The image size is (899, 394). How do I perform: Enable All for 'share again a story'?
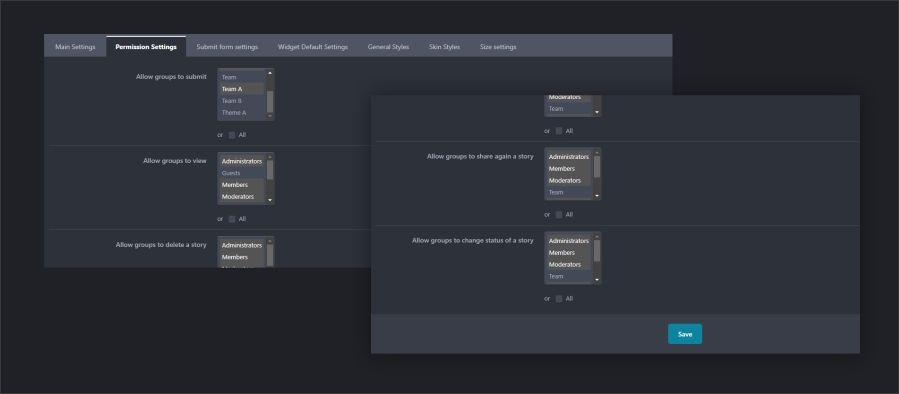click(559, 214)
